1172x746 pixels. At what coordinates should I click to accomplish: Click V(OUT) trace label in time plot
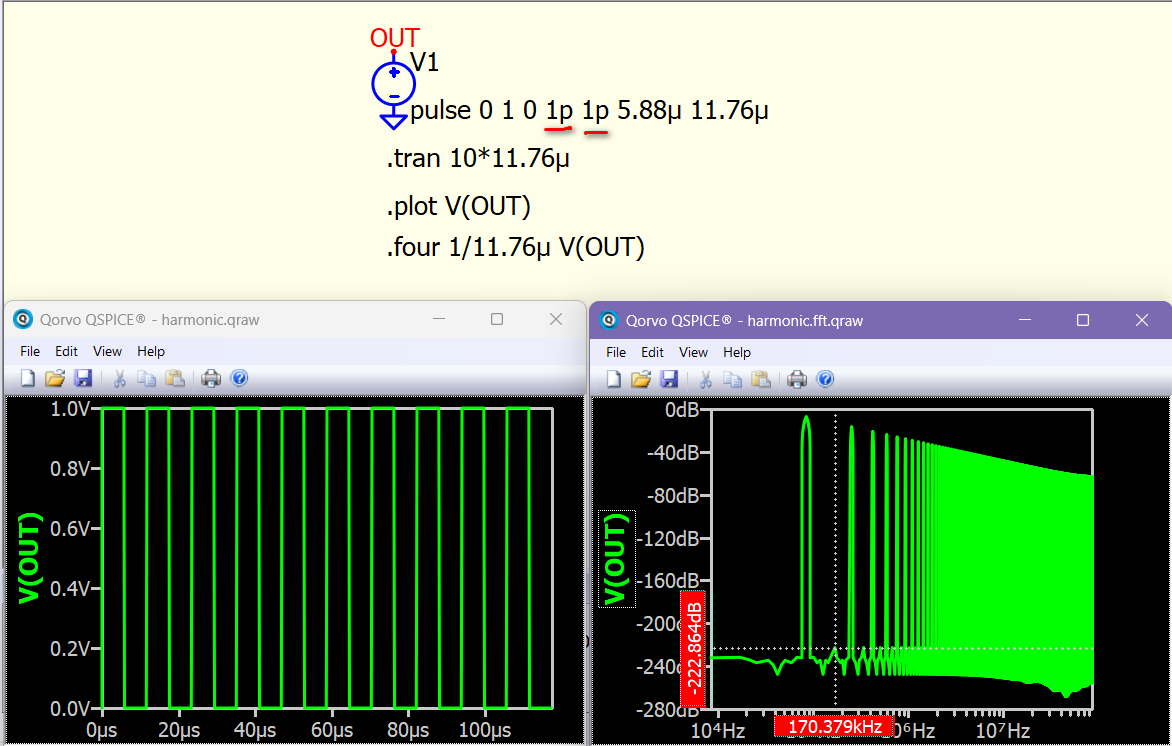click(x=28, y=558)
